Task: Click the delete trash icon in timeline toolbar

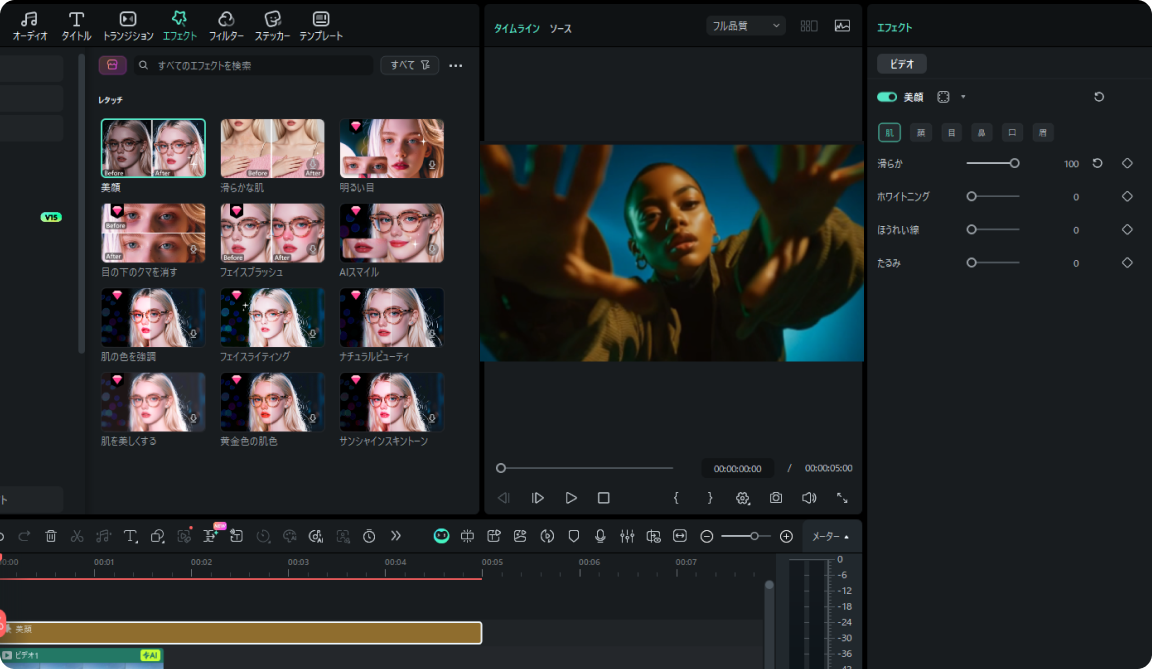Action: click(51, 536)
